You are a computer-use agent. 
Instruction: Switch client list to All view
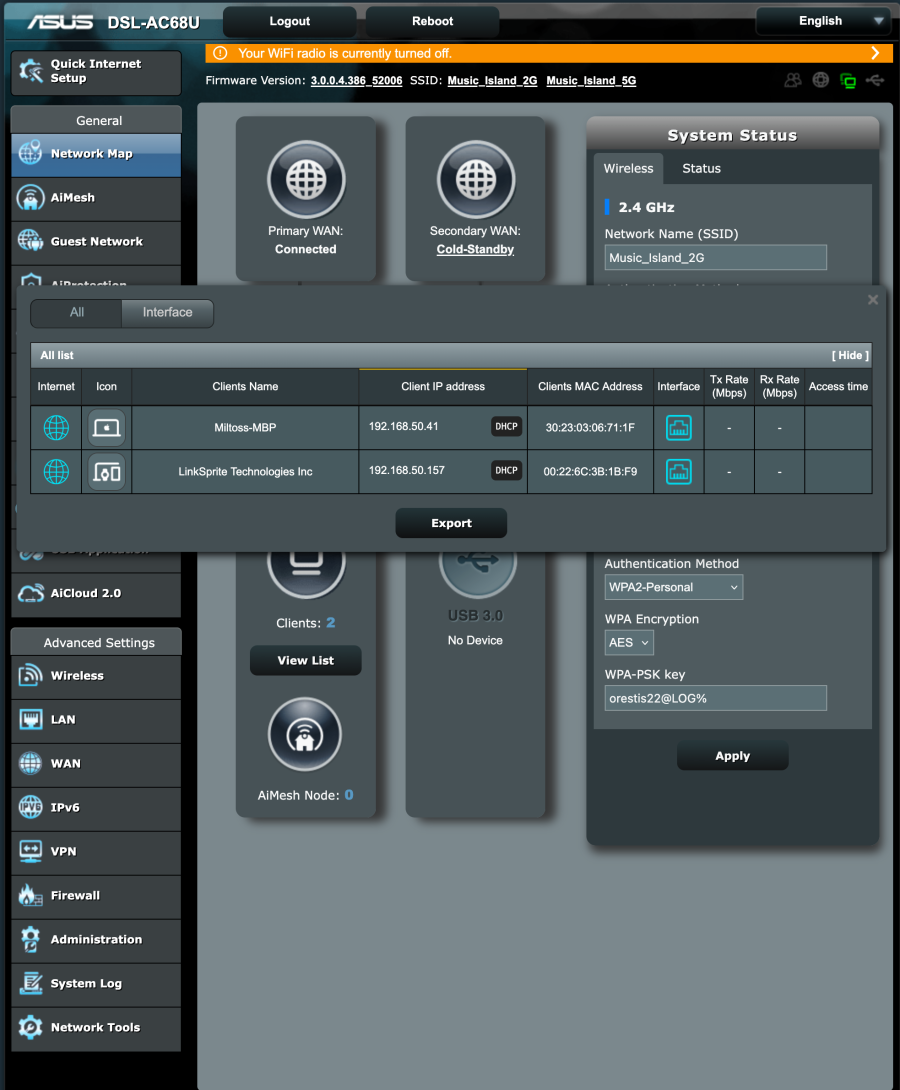click(x=77, y=313)
